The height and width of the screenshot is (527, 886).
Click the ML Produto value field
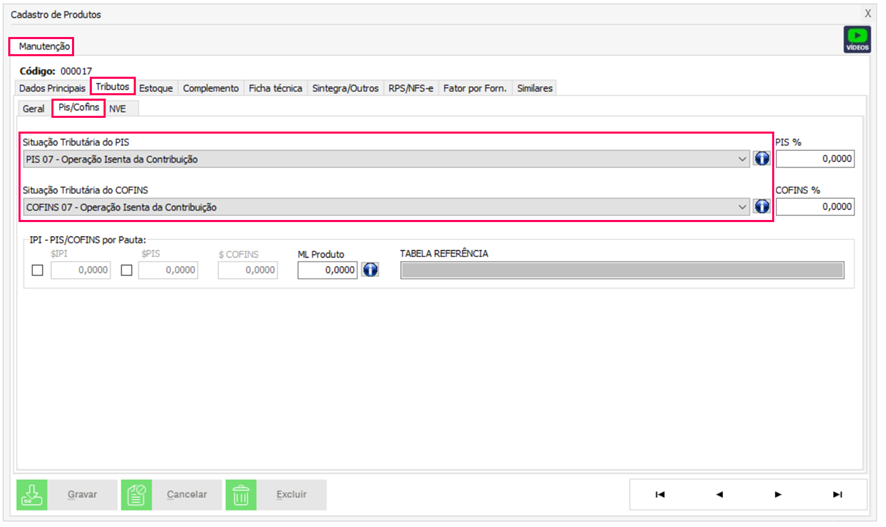coord(327,270)
